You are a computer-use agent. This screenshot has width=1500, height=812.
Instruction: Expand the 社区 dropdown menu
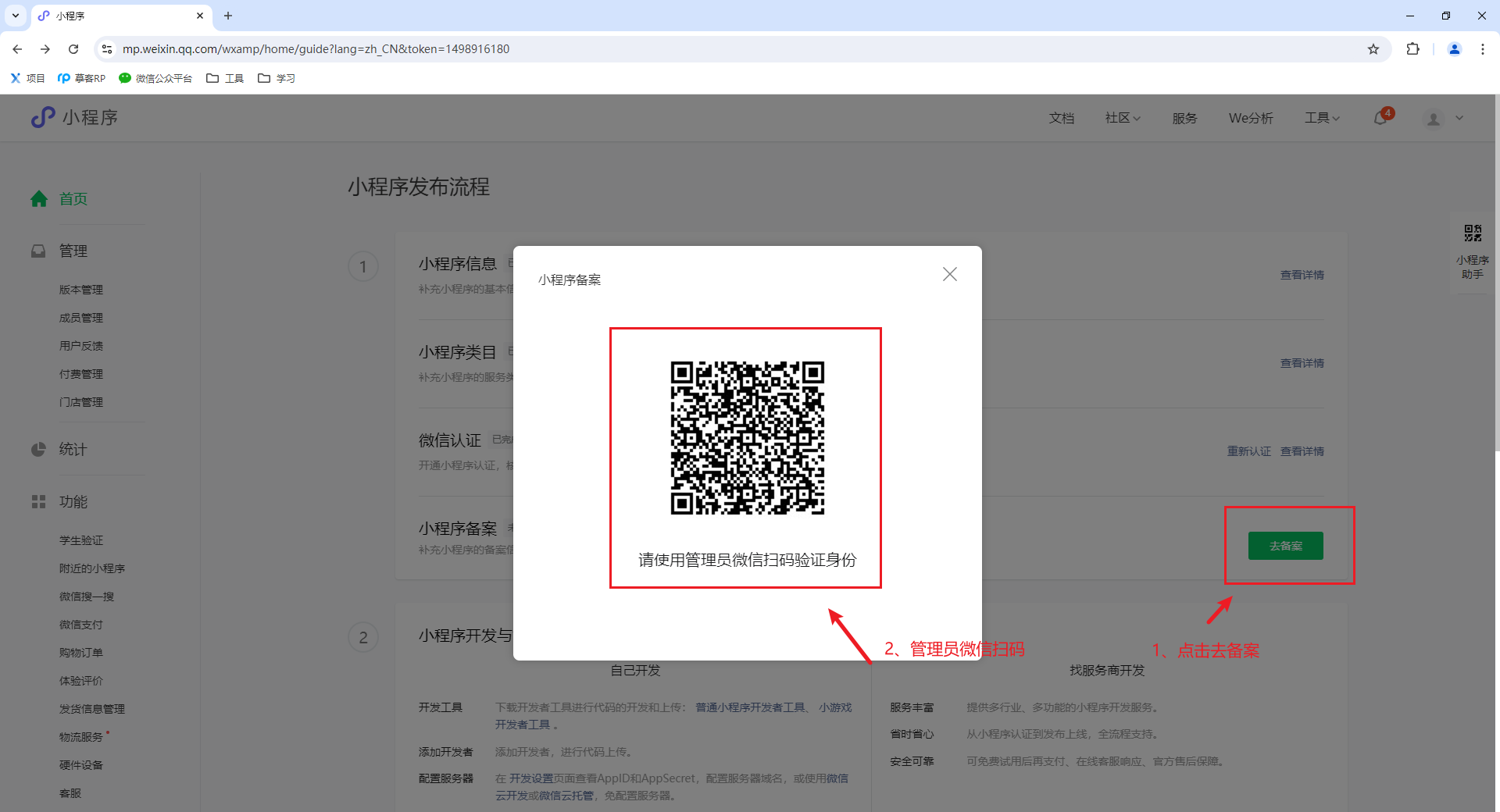tap(1123, 118)
